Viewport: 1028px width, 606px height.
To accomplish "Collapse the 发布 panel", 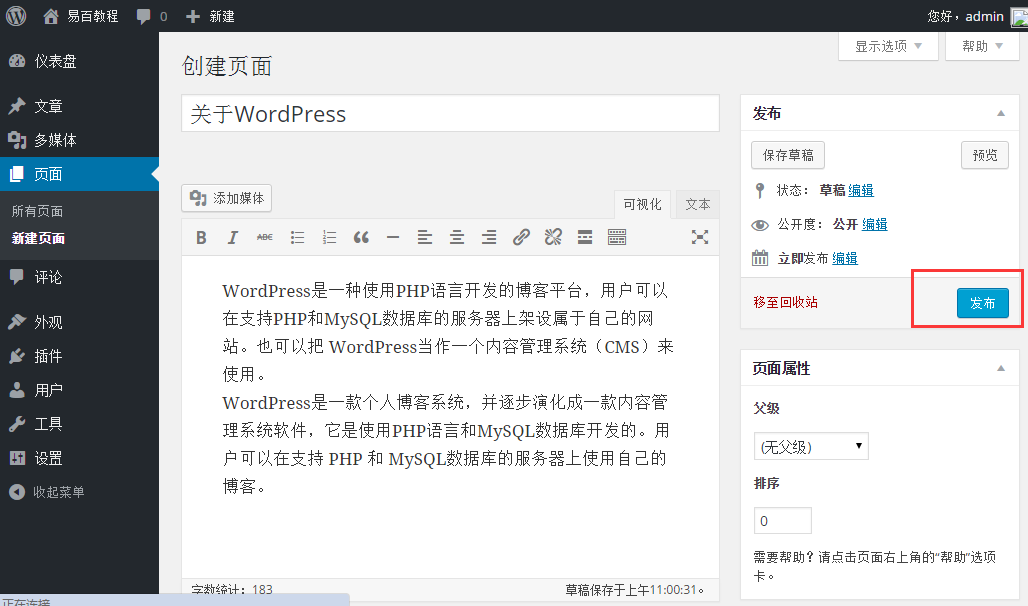I will point(1001,113).
